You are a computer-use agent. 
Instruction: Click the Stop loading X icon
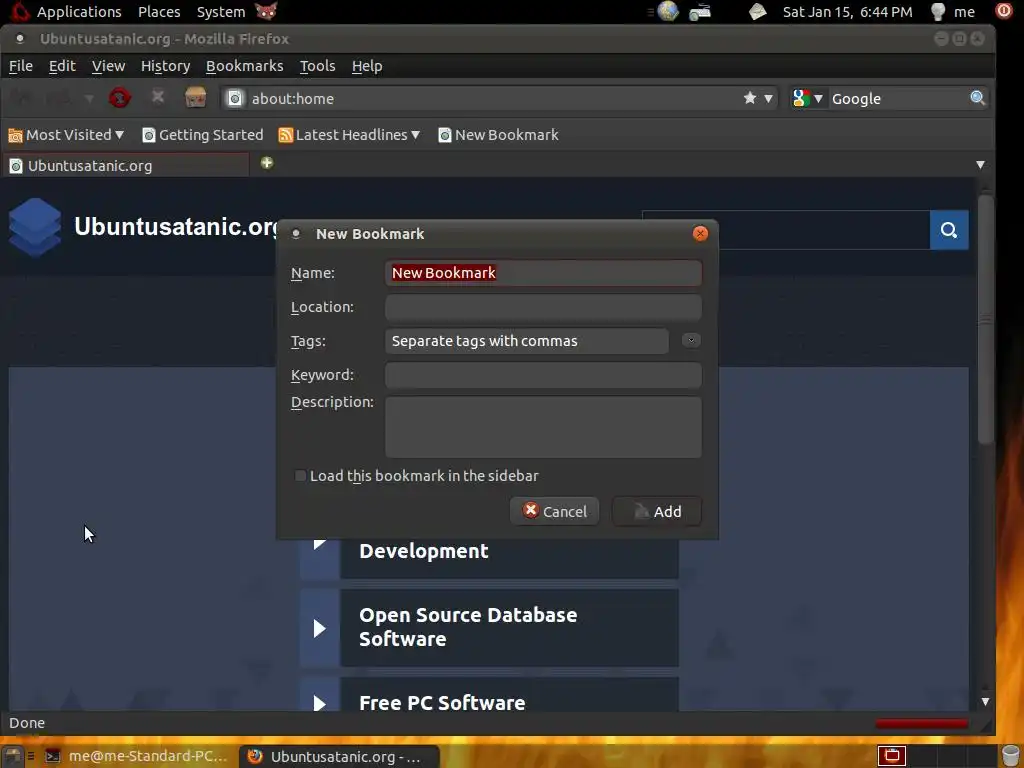pyautogui.click(x=157, y=97)
